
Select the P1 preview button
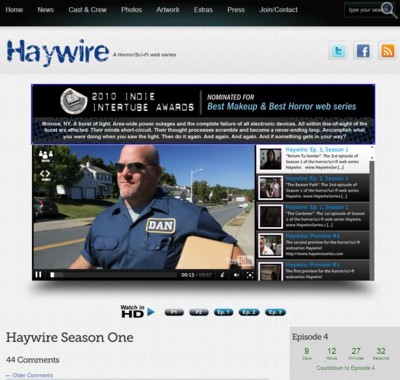174,312
